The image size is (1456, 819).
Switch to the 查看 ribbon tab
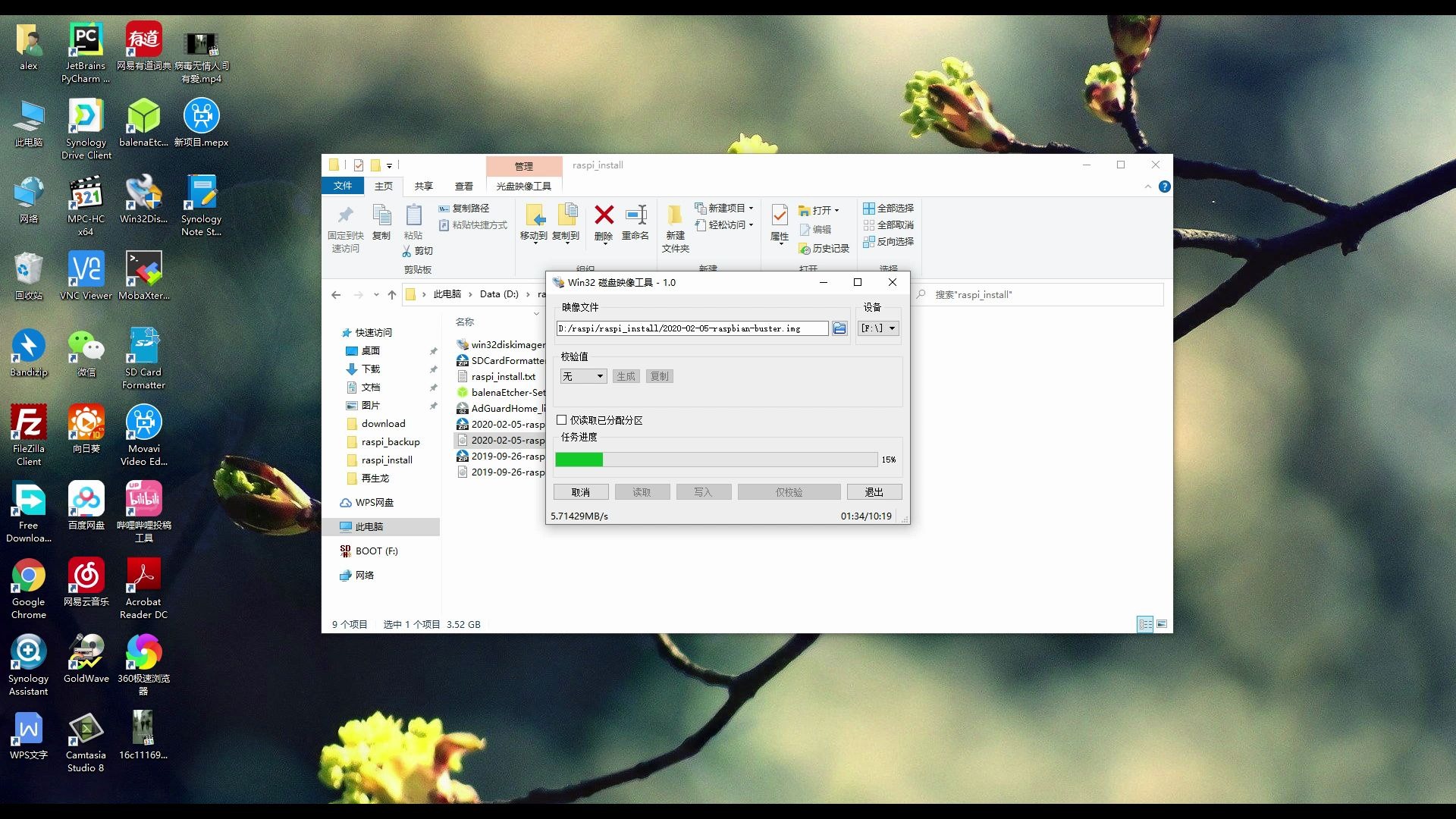click(x=463, y=186)
